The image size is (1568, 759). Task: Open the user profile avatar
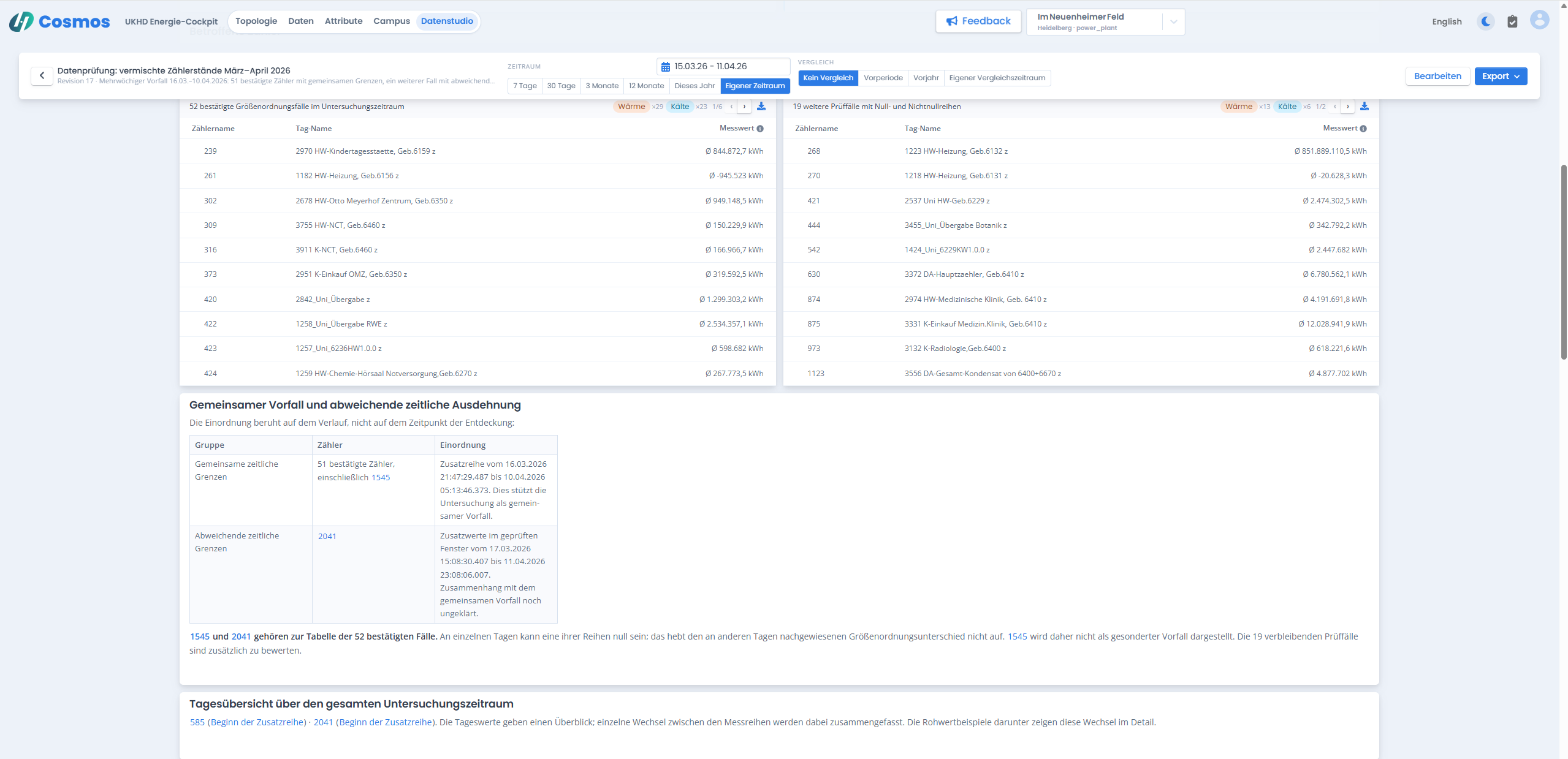click(x=1539, y=20)
